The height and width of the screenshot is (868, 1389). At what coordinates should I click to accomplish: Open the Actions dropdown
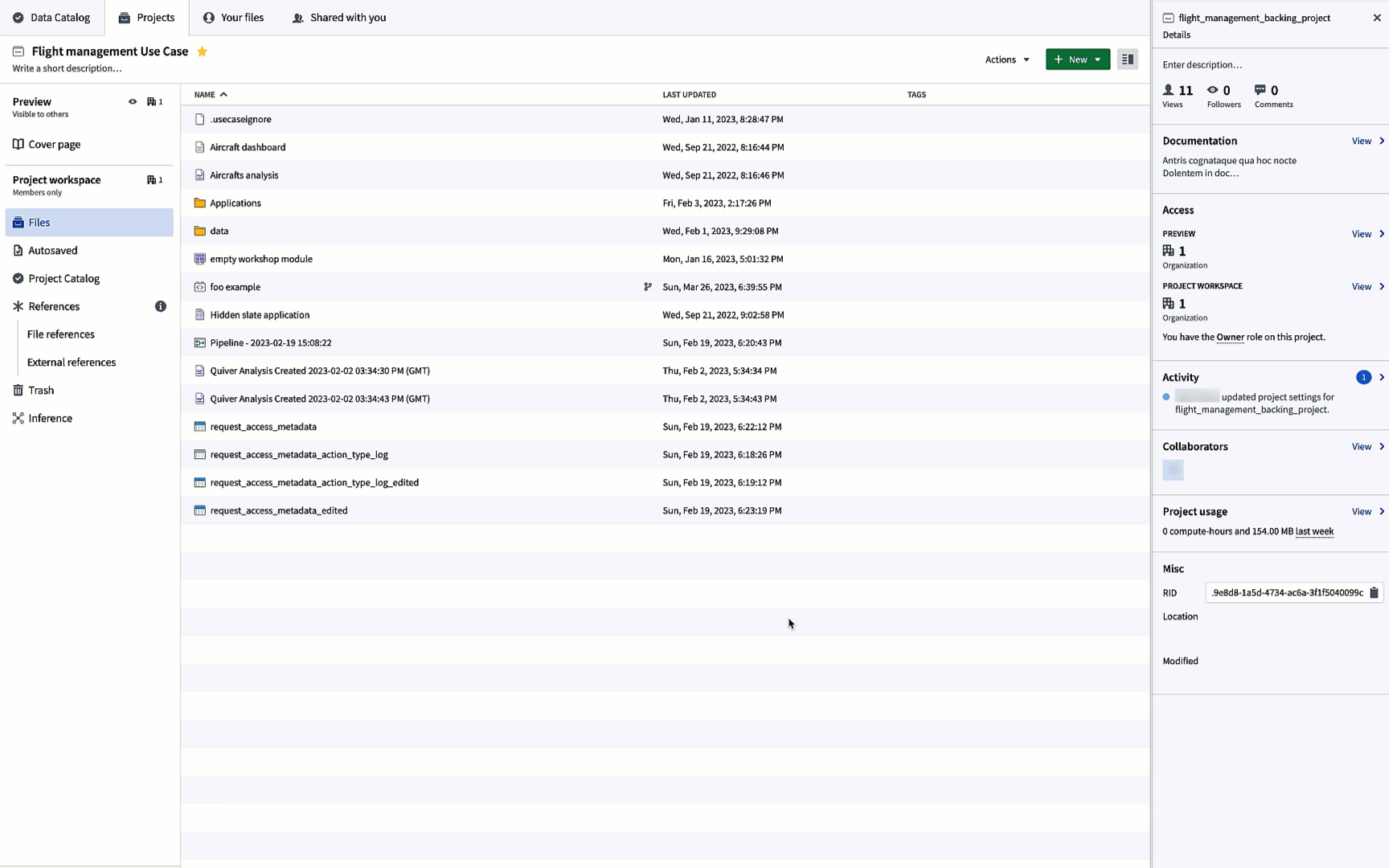[x=1007, y=59]
